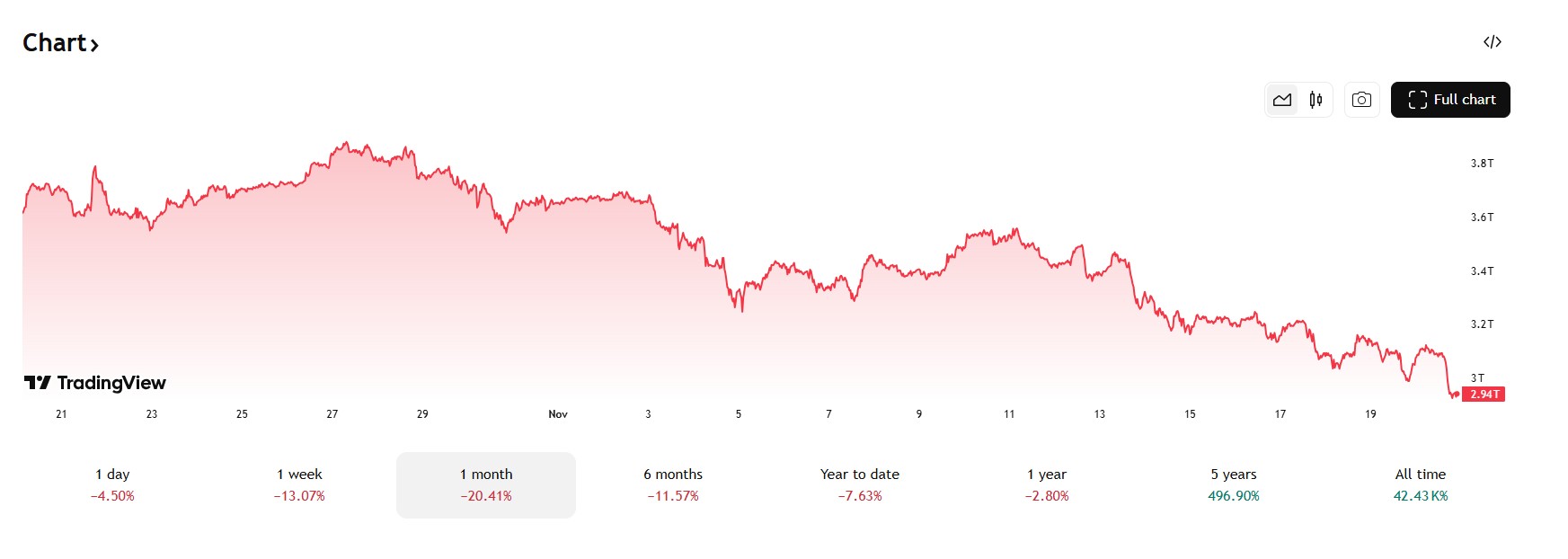Select the 1 month range
This screenshot has height=559, width=1568.
click(x=486, y=484)
